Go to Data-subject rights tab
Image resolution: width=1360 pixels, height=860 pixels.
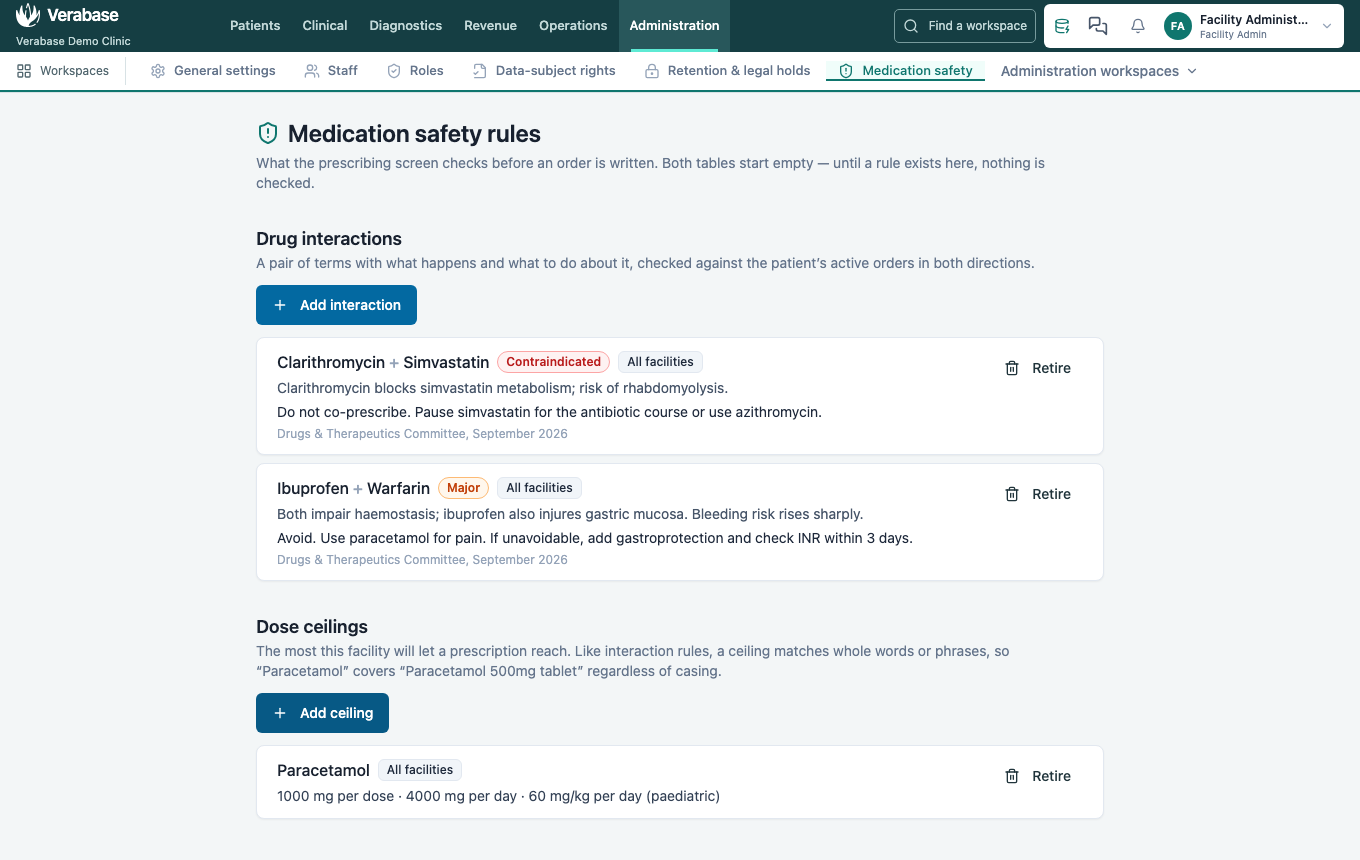point(544,71)
